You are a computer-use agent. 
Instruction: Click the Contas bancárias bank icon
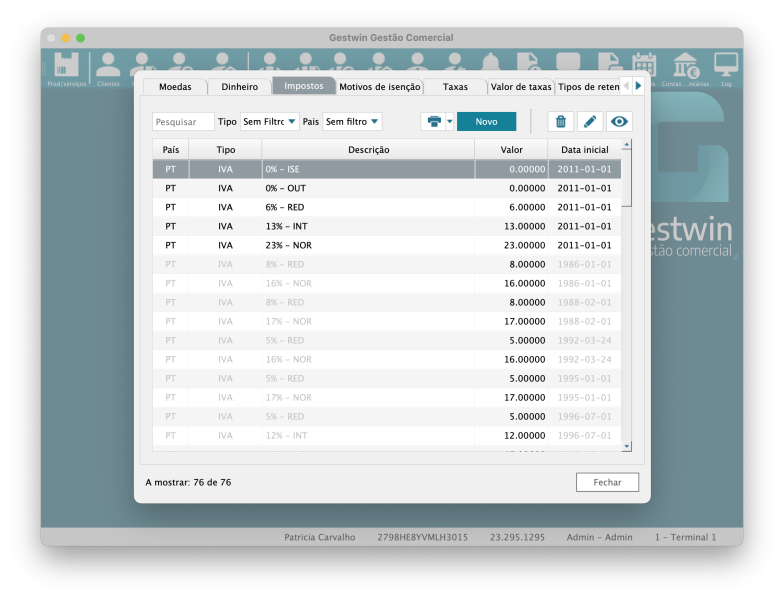click(x=685, y=67)
